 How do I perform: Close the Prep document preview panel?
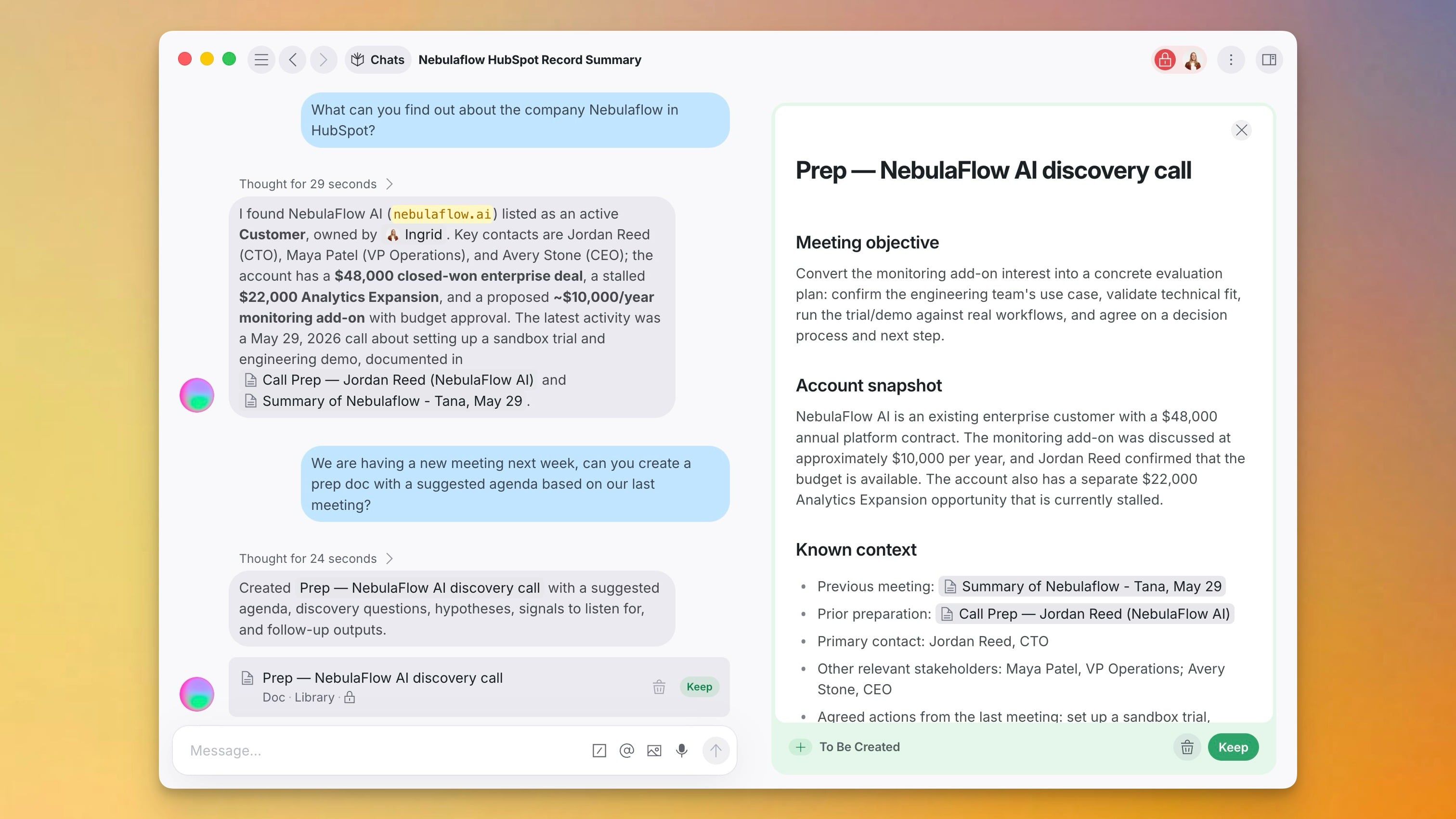pos(1241,130)
